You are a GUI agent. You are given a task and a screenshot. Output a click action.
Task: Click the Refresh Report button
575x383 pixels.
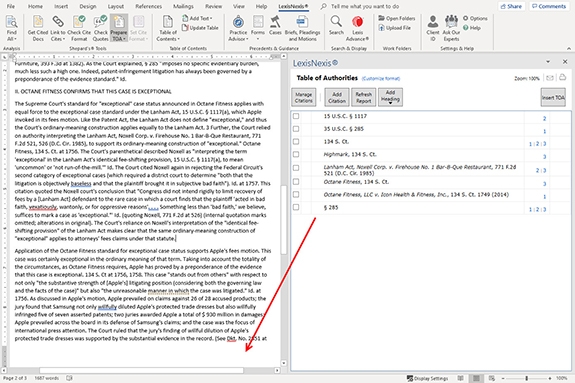tap(363, 97)
